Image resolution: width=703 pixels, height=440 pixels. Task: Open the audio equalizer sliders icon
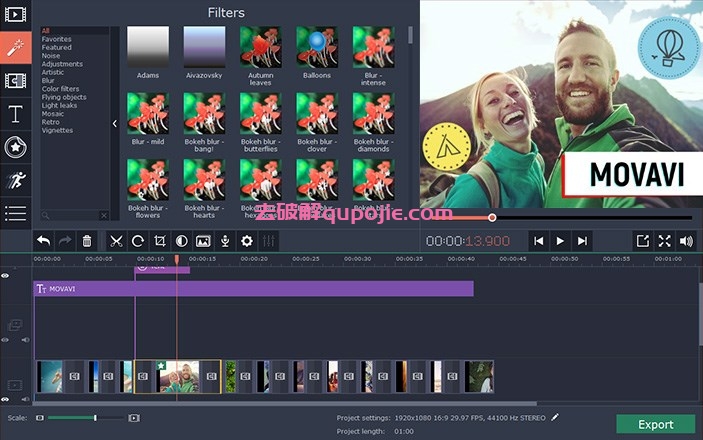tap(269, 241)
